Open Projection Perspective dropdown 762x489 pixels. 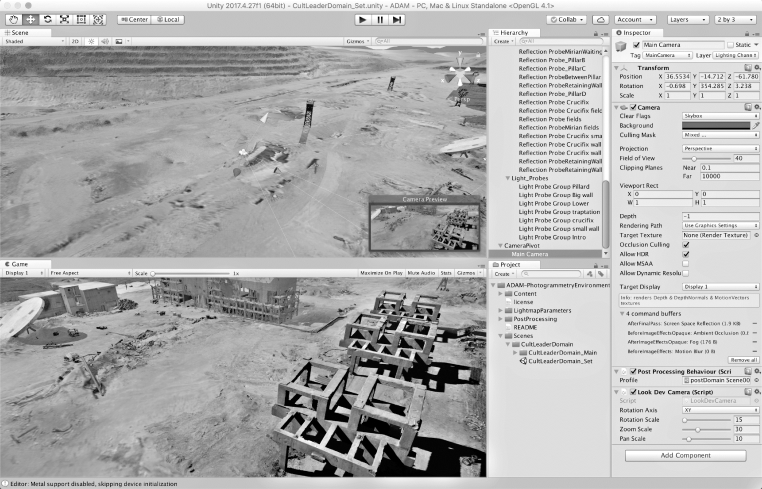(x=720, y=149)
